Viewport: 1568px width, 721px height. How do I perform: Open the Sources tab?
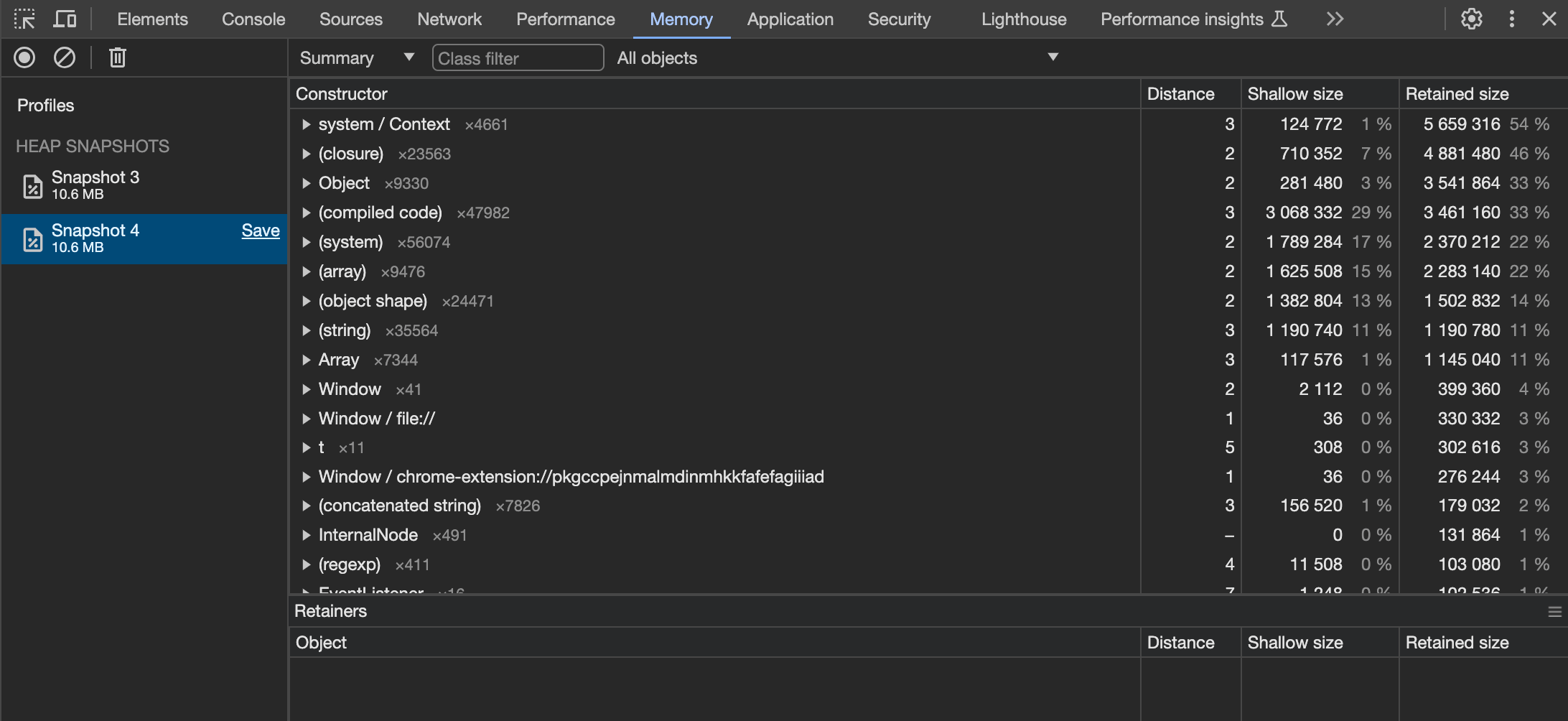(x=351, y=19)
